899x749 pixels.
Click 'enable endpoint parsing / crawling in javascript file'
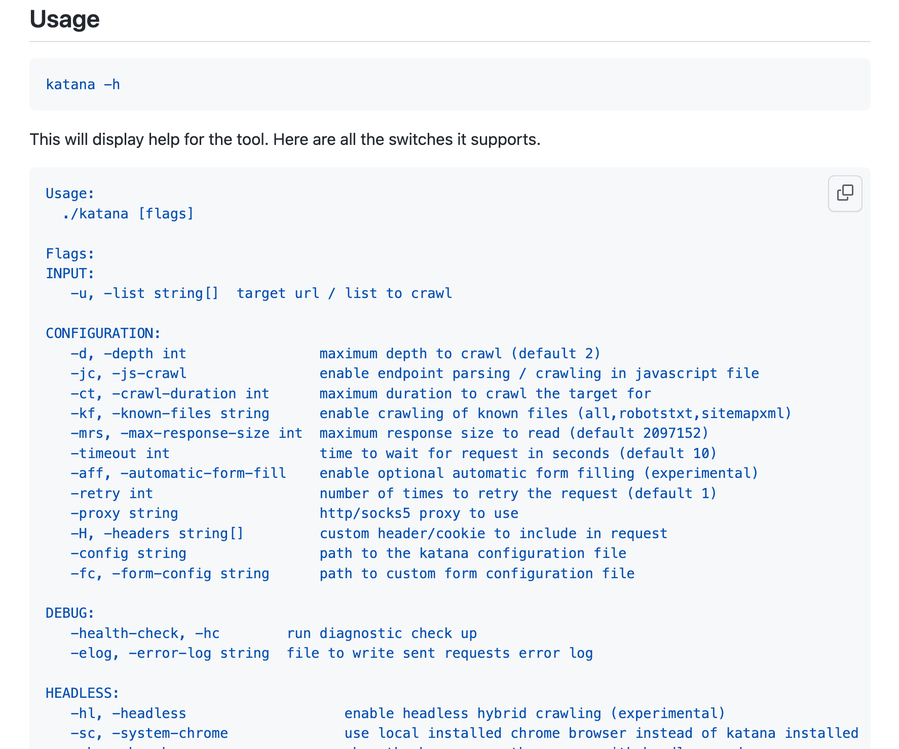(539, 373)
